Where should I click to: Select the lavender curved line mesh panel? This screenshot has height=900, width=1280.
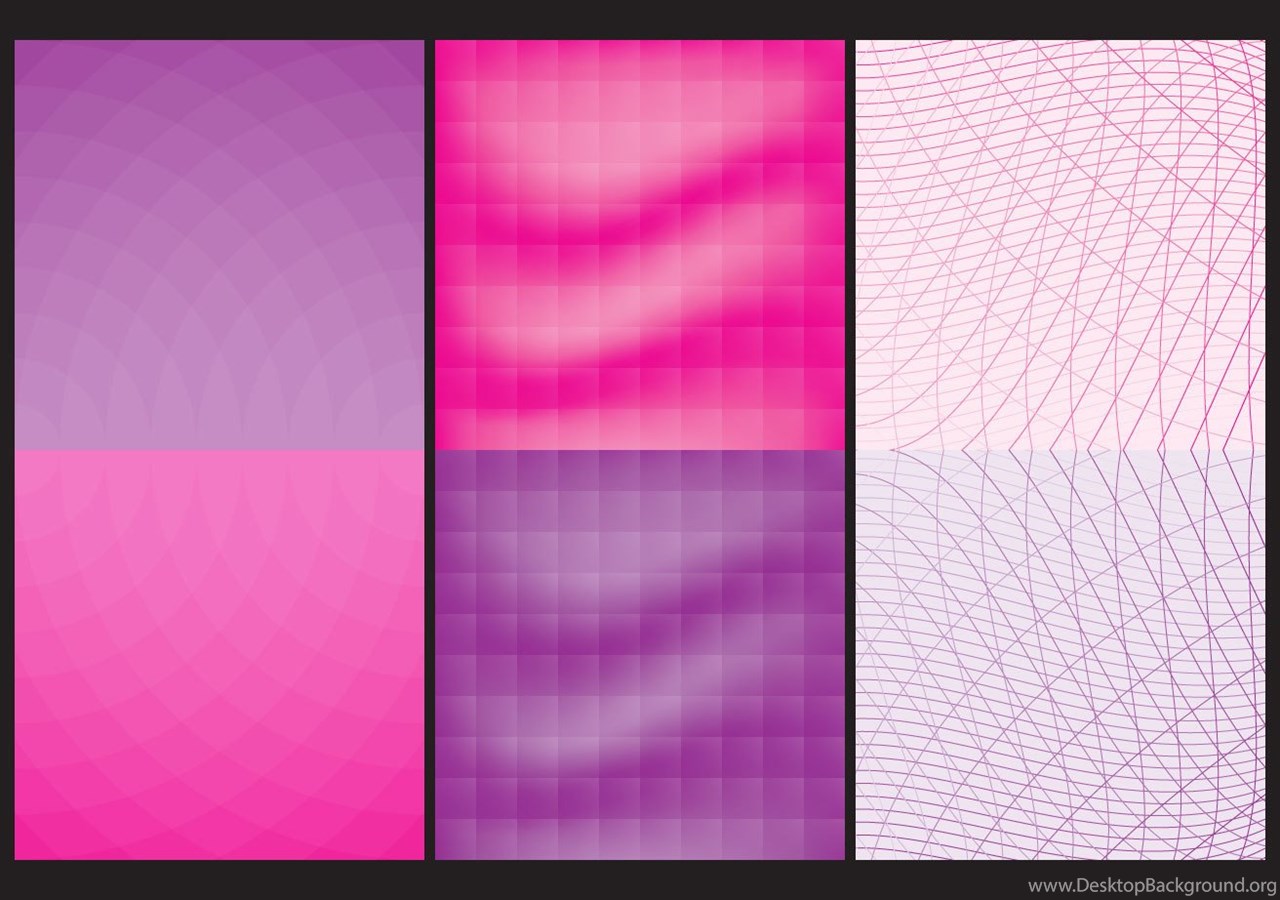1060,654
